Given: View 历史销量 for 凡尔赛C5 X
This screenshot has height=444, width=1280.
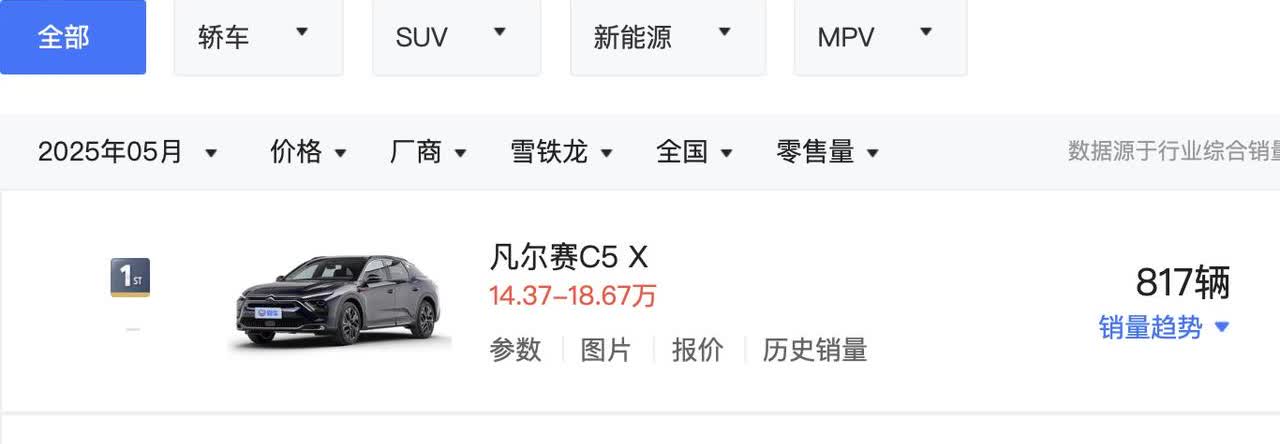Looking at the screenshot, I should click(814, 350).
